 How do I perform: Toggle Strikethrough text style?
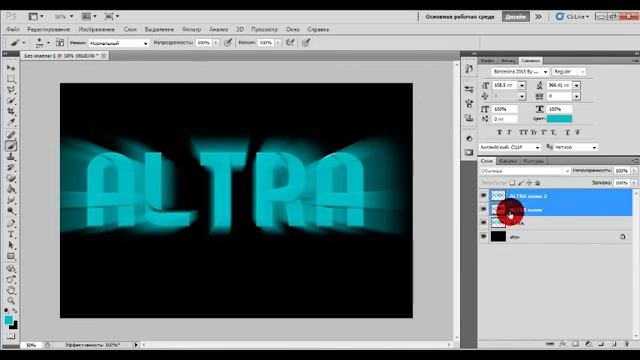[x=578, y=132]
